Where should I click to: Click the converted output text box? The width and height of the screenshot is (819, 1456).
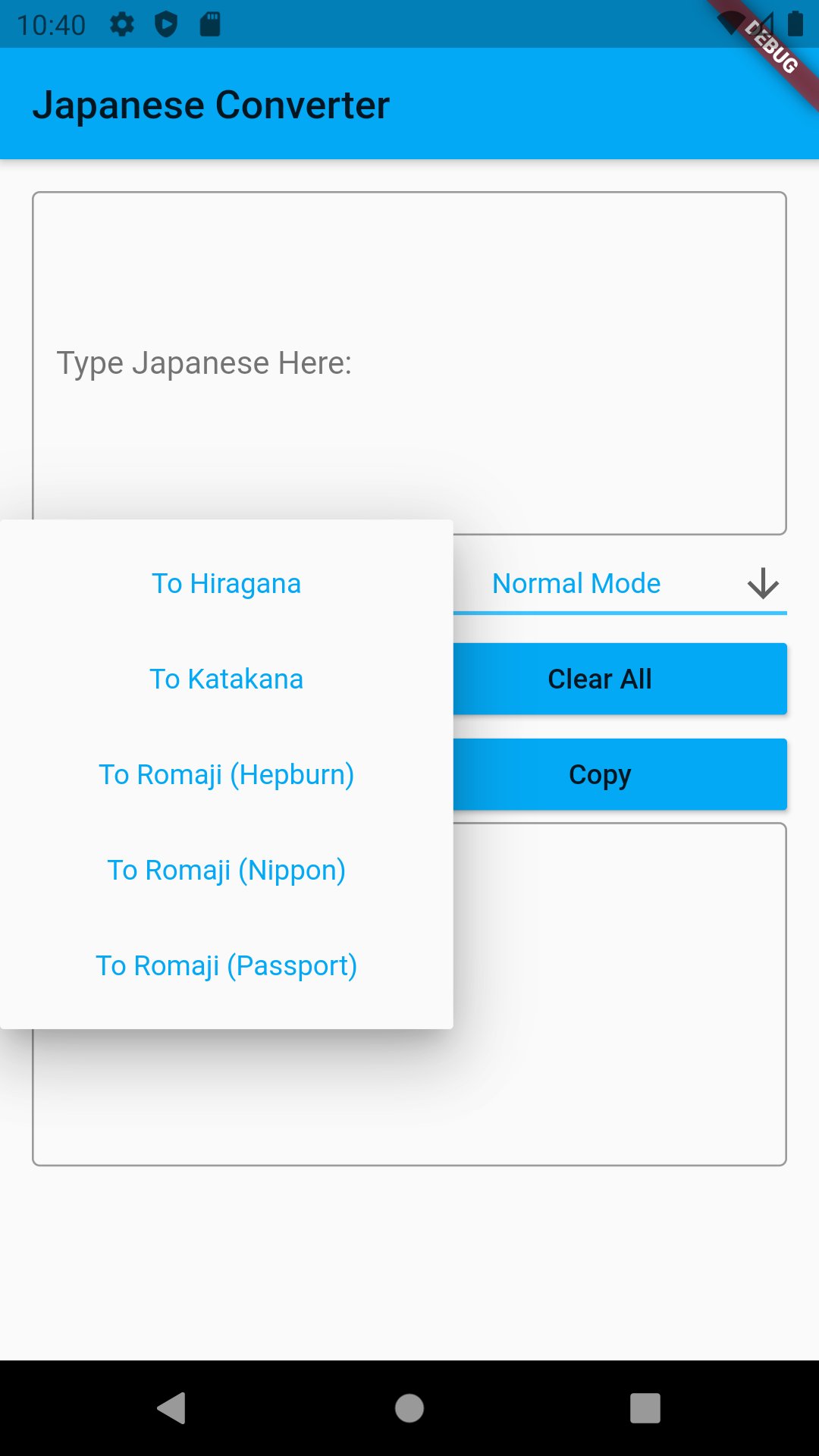(620, 993)
